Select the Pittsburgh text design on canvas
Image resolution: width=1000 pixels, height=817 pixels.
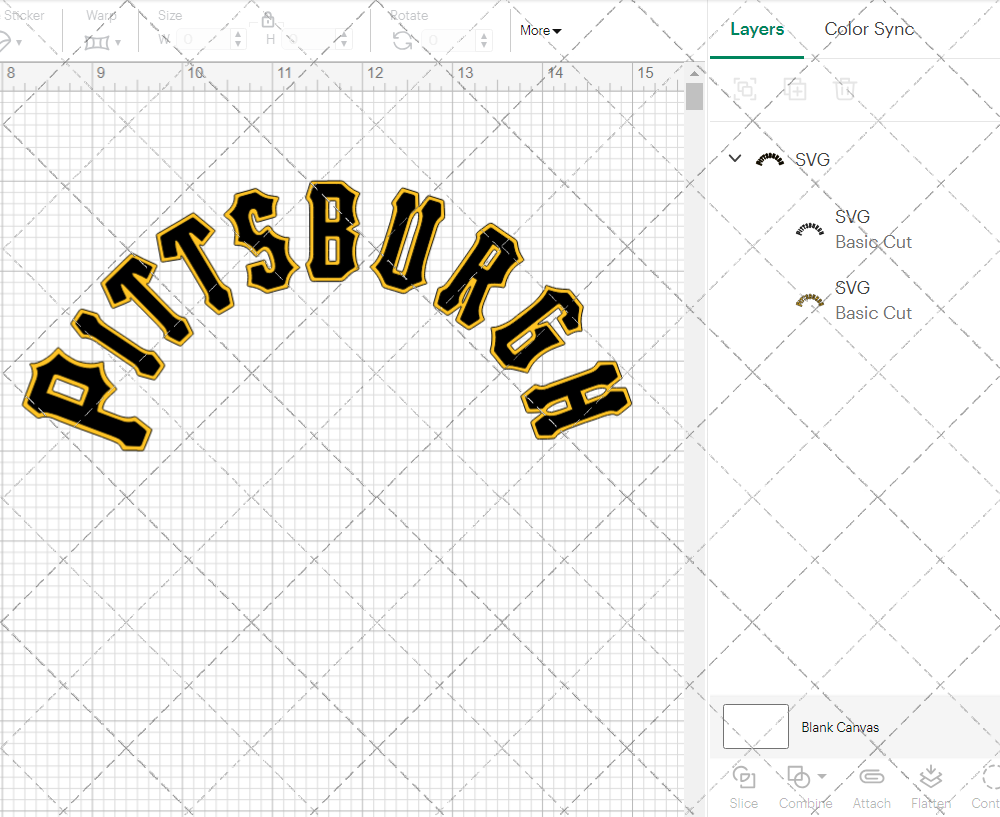tap(327, 316)
